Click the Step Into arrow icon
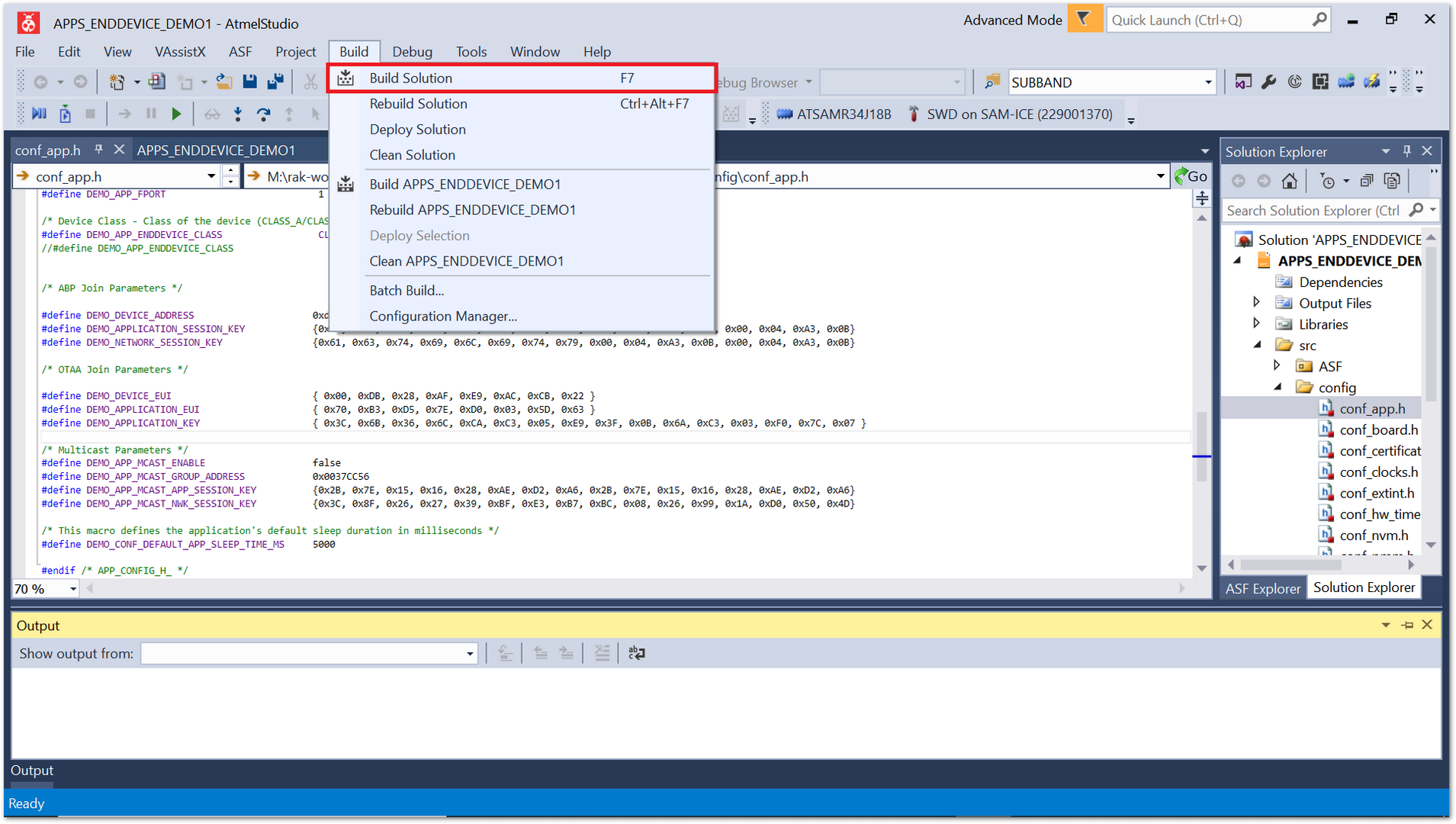The width and height of the screenshot is (1456, 824). click(238, 114)
